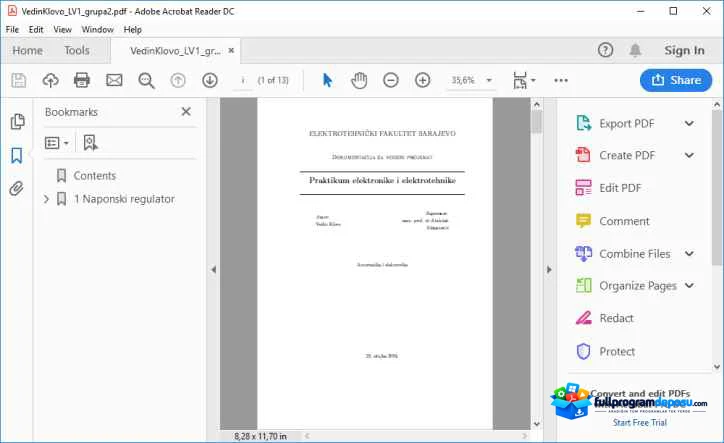
Task: Open the Create PDF tool
Action: [x=627, y=155]
